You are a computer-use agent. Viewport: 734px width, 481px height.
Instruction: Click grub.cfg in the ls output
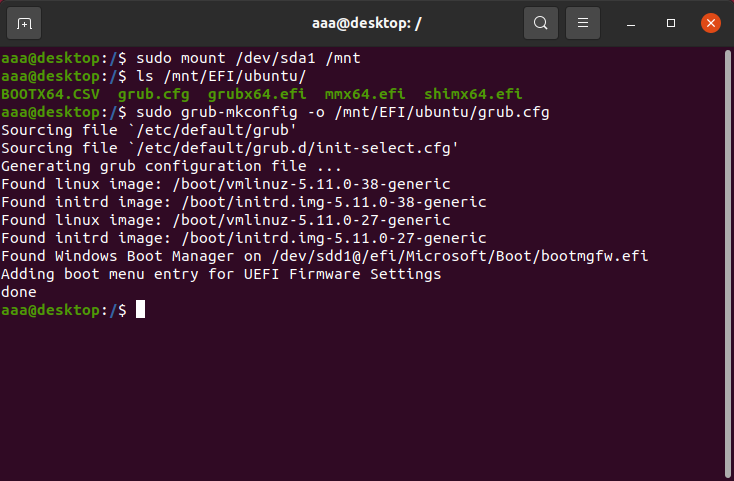[154, 94]
